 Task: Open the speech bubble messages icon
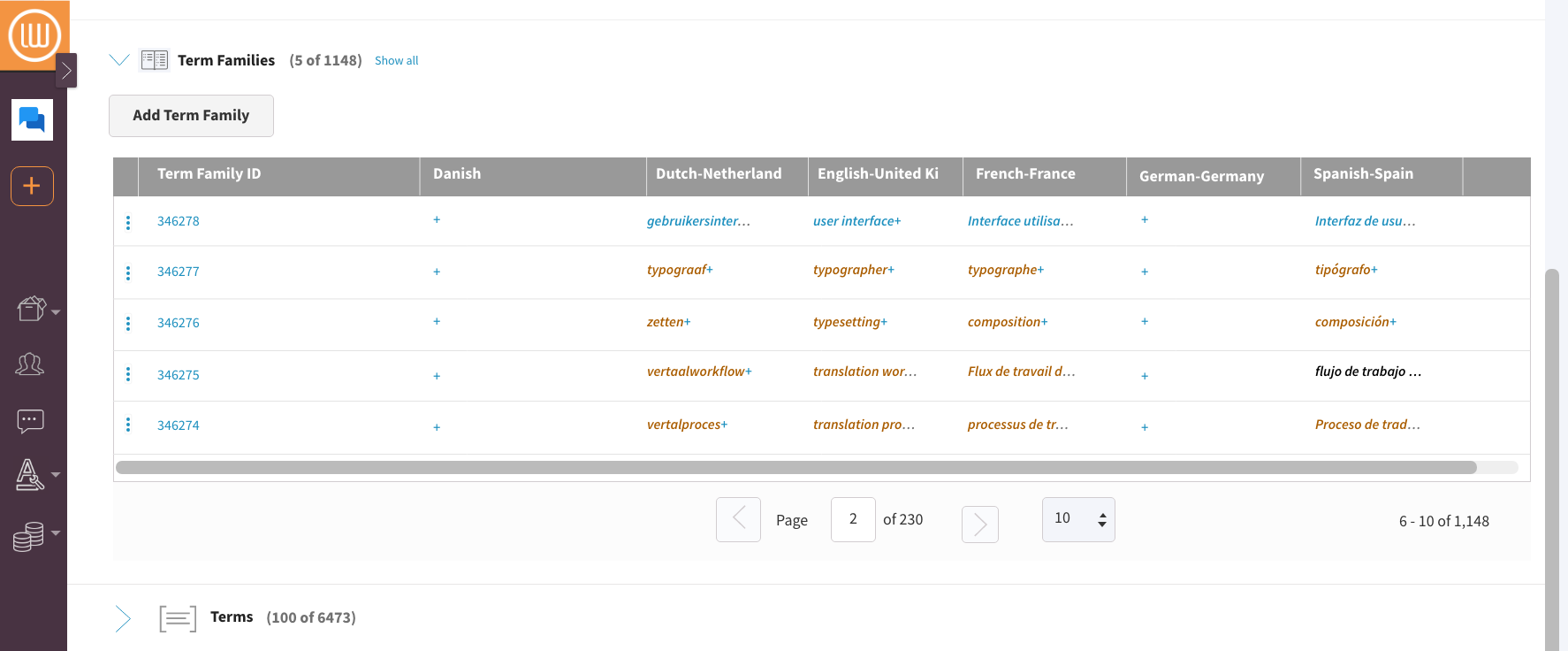30,420
